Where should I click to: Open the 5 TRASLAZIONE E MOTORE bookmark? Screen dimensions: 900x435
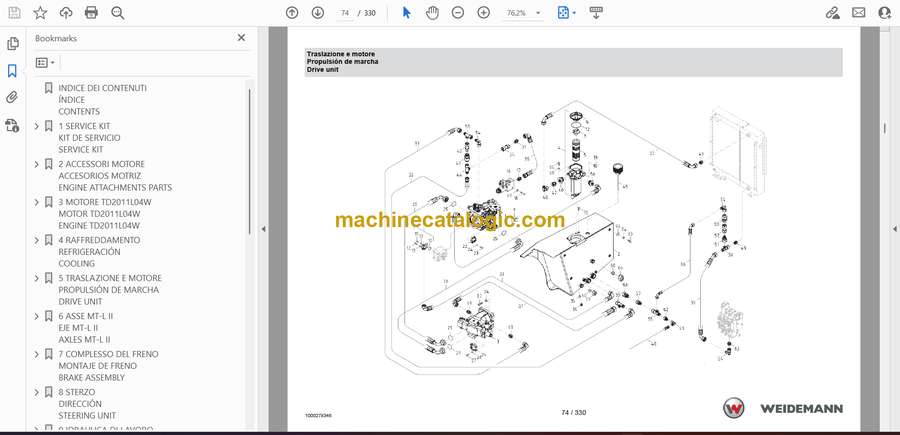110,289
